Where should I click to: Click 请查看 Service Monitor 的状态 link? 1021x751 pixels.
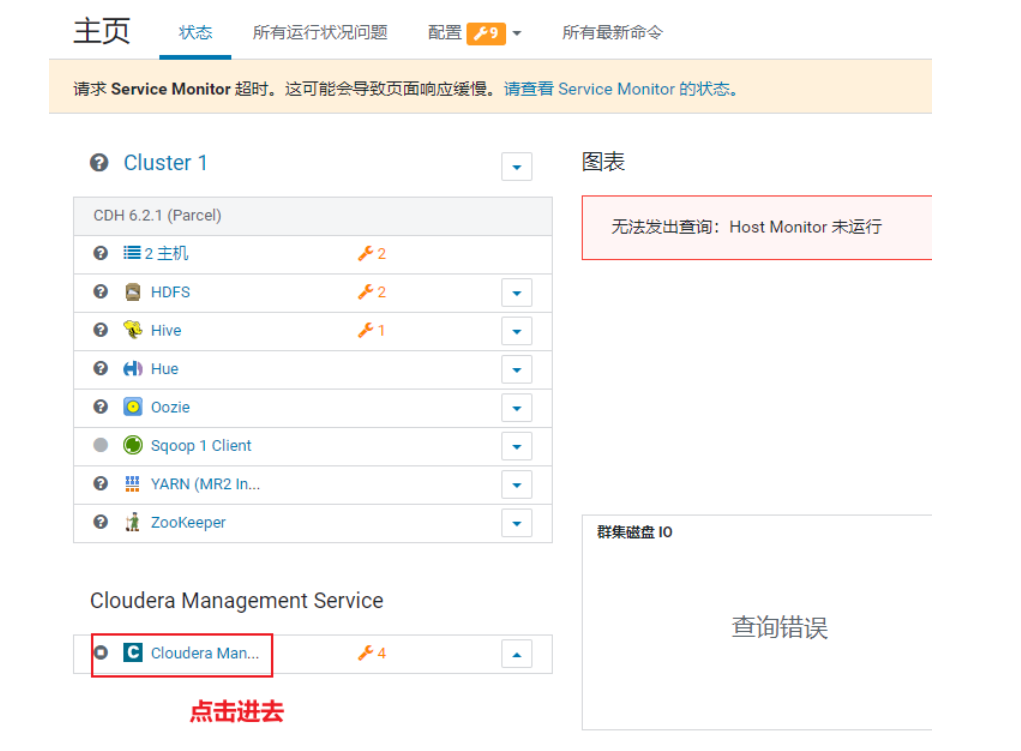pos(620,89)
